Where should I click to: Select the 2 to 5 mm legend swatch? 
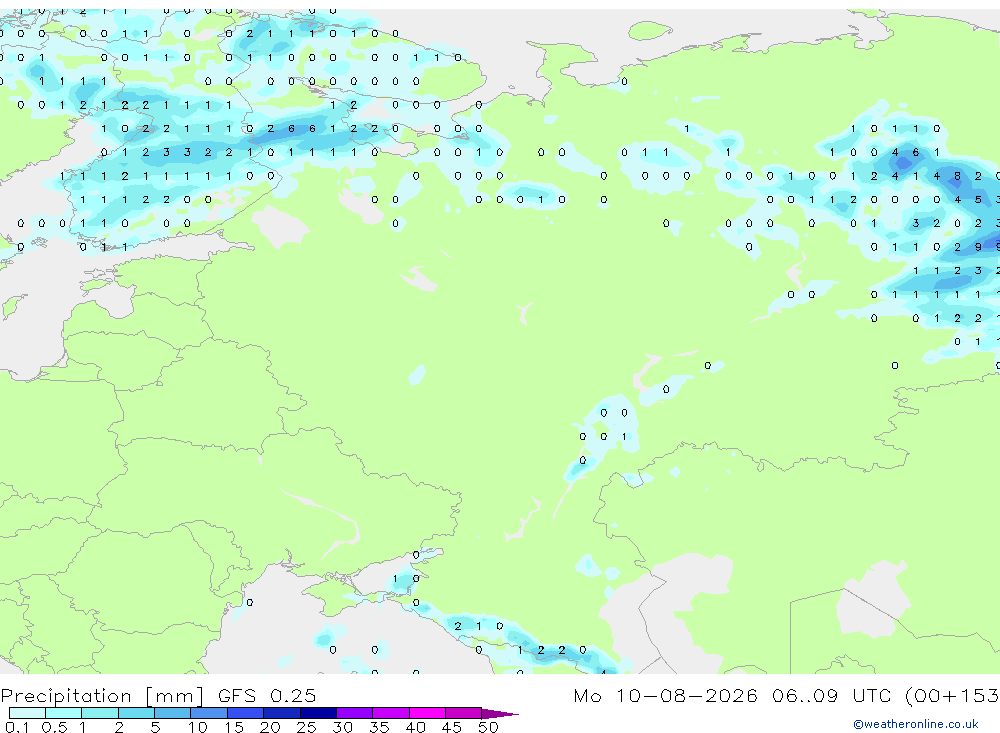point(136,713)
